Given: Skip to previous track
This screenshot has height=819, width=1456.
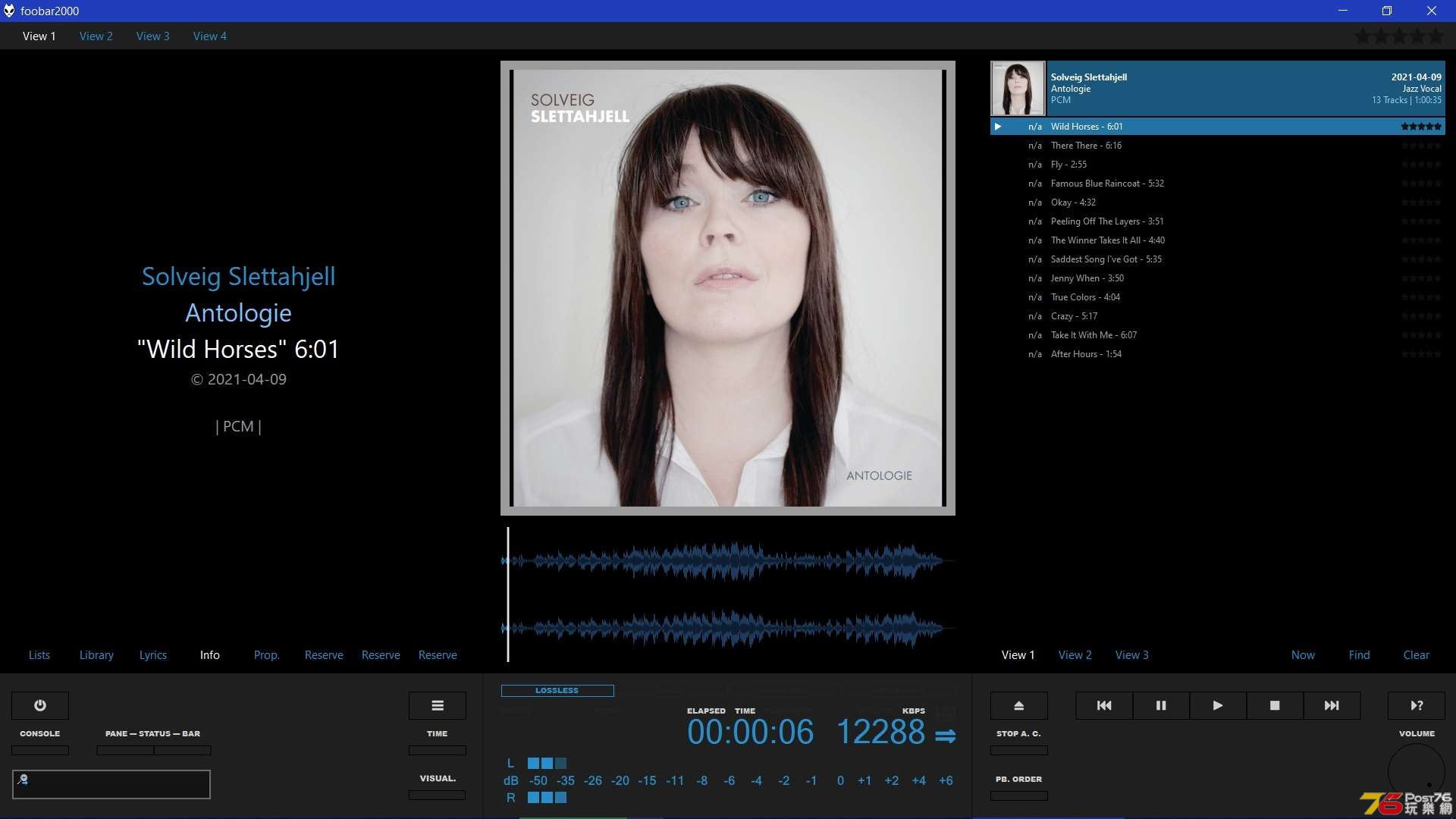Looking at the screenshot, I should 1104,705.
